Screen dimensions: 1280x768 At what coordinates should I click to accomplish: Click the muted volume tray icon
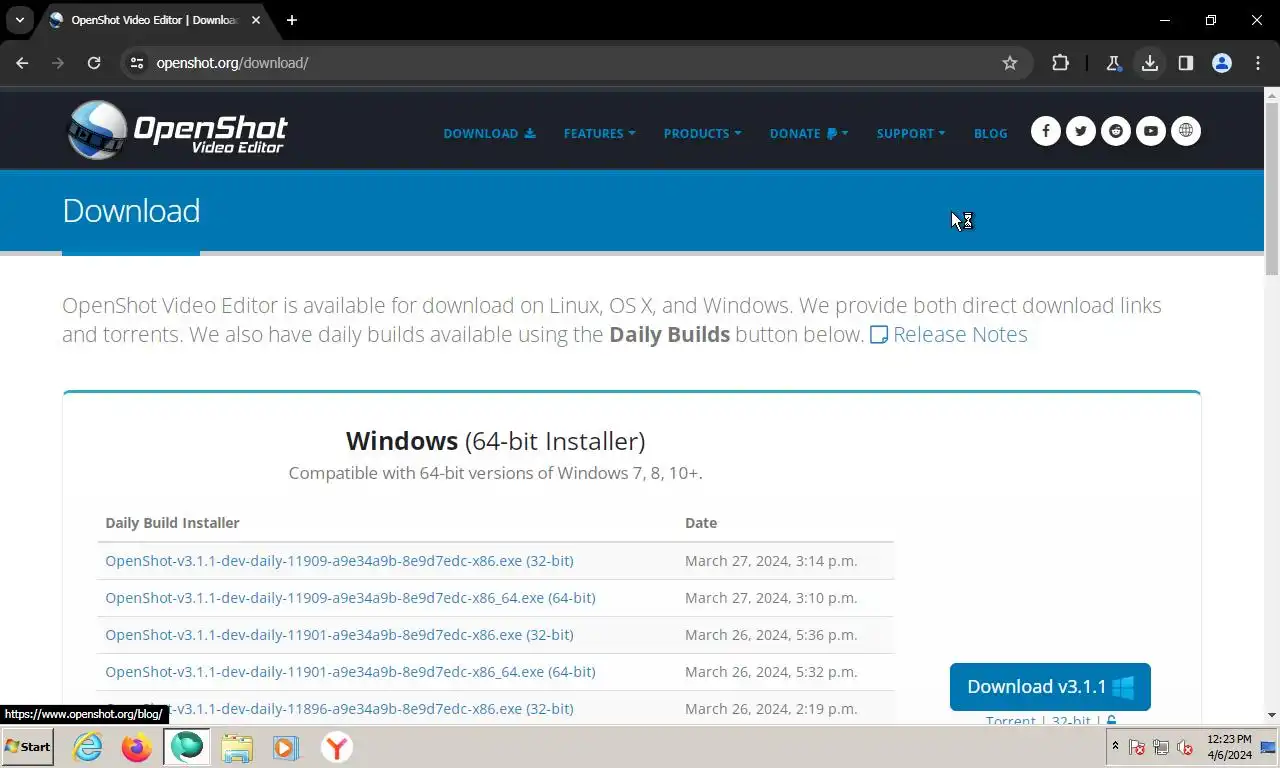pyautogui.click(x=1185, y=747)
